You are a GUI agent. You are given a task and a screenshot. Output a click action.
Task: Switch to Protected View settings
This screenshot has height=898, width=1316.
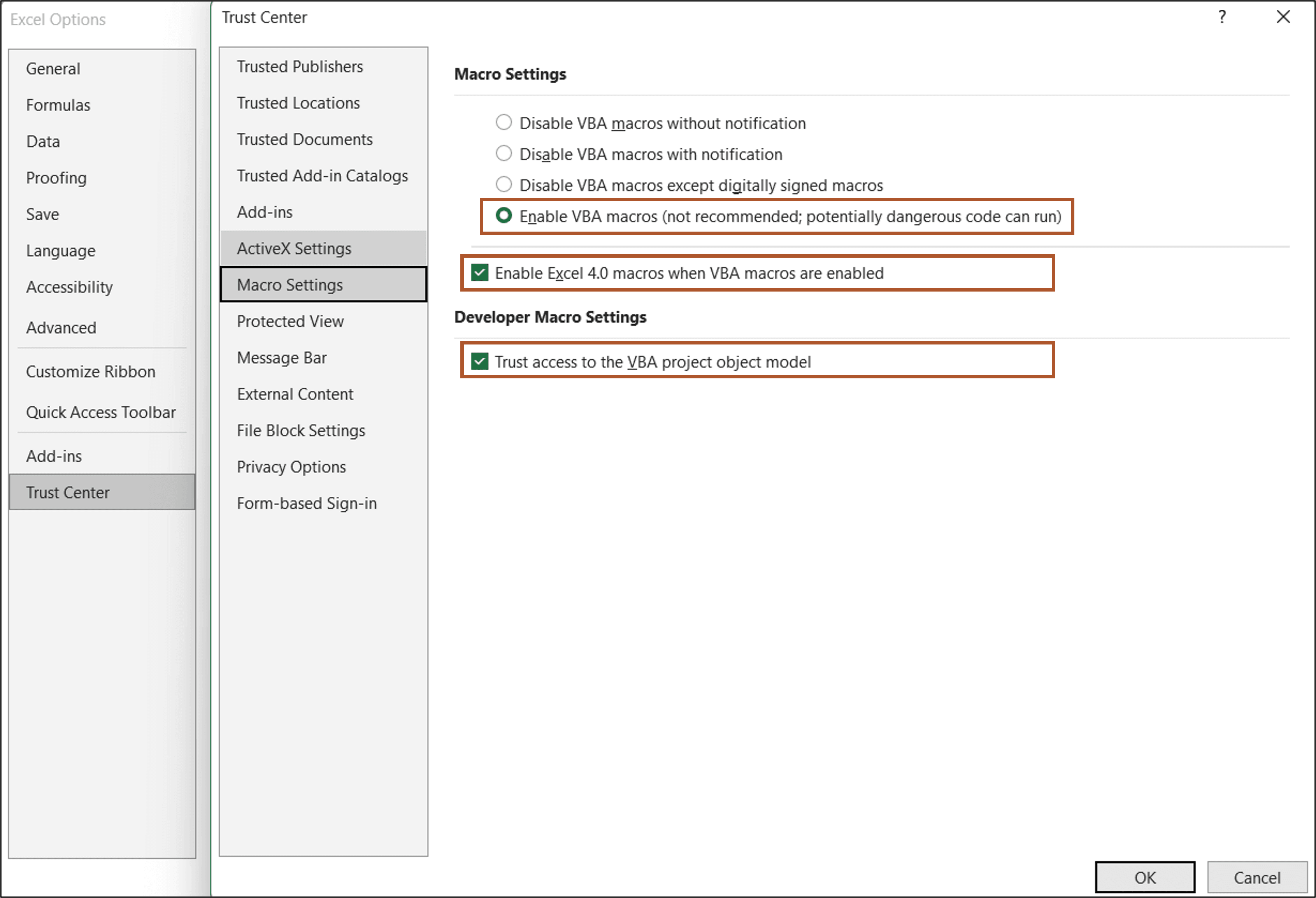tap(290, 321)
